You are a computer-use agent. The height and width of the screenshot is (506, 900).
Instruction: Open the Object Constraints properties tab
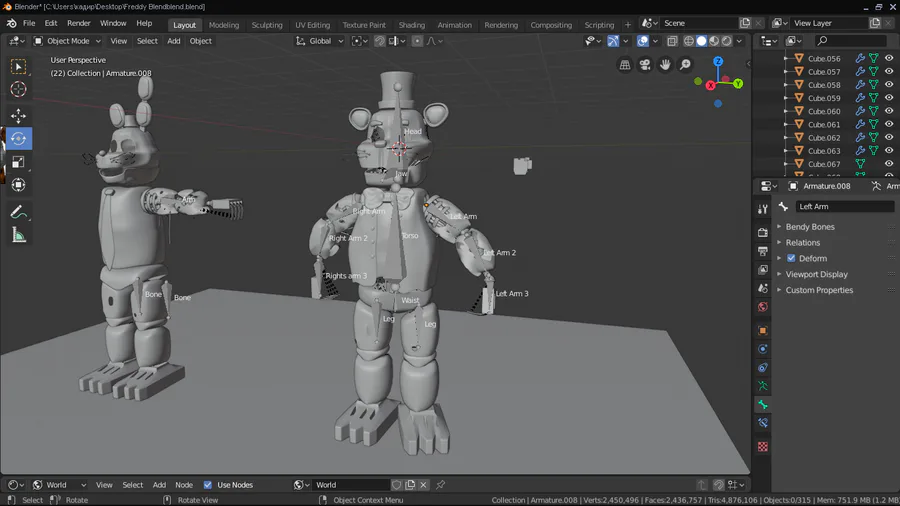tap(763, 368)
